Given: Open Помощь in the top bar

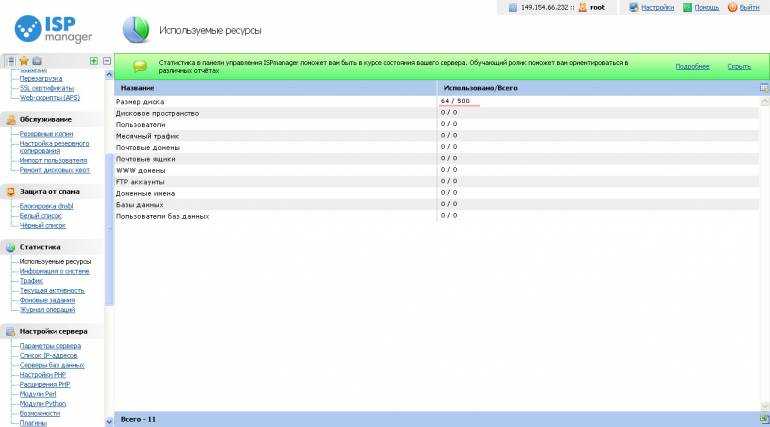Looking at the screenshot, I should [x=706, y=7].
